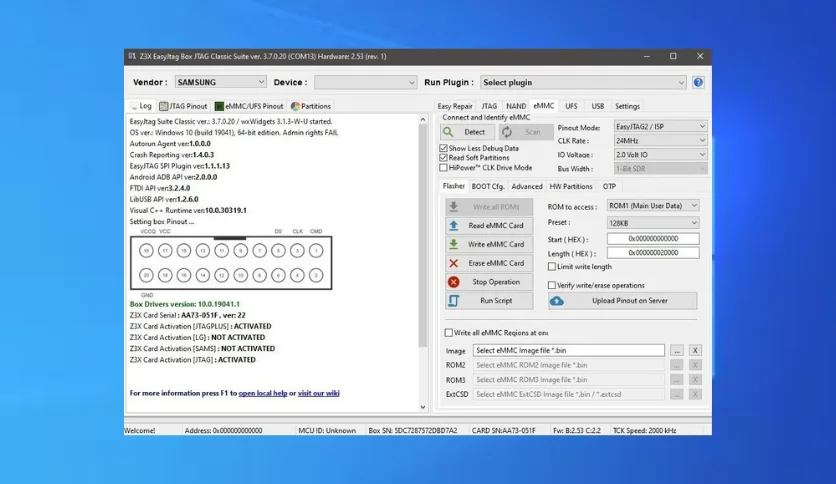
Task: Browse for ROM2 file with the ... button
Action: point(677,365)
